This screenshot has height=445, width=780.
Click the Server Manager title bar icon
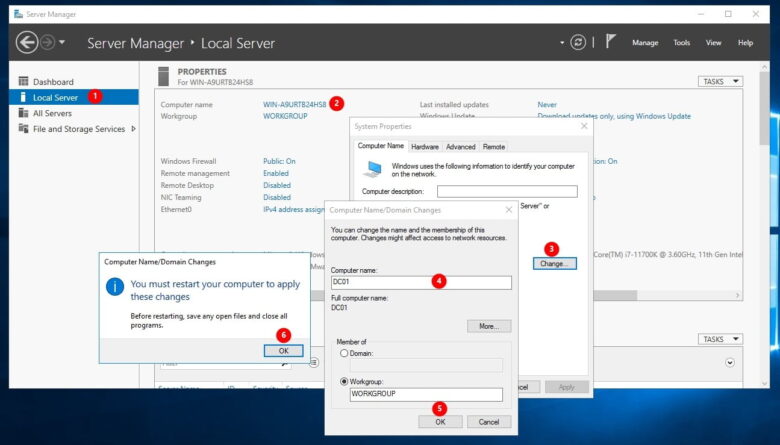(18, 14)
